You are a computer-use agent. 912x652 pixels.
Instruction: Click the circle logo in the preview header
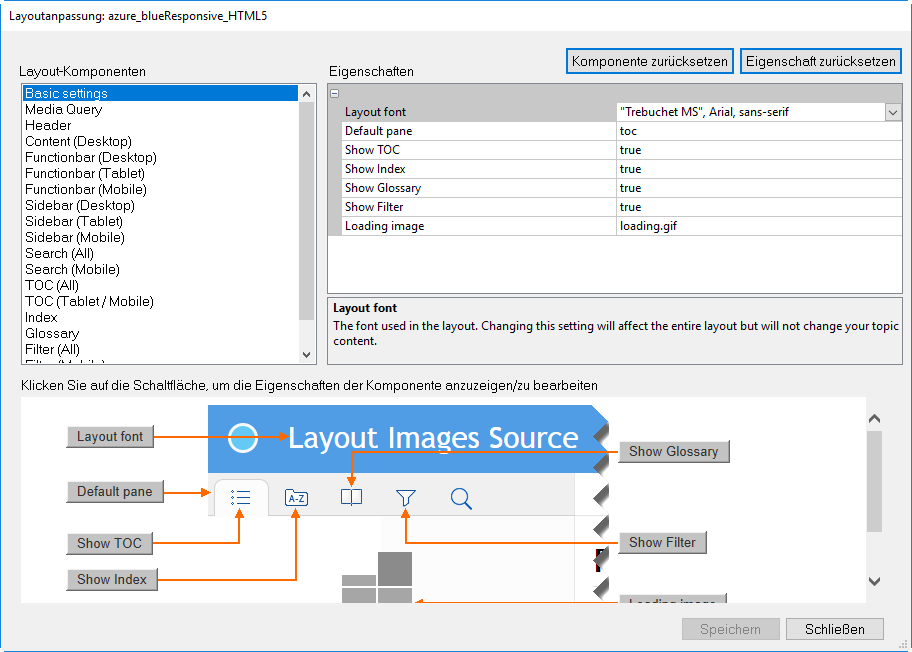coord(243,437)
